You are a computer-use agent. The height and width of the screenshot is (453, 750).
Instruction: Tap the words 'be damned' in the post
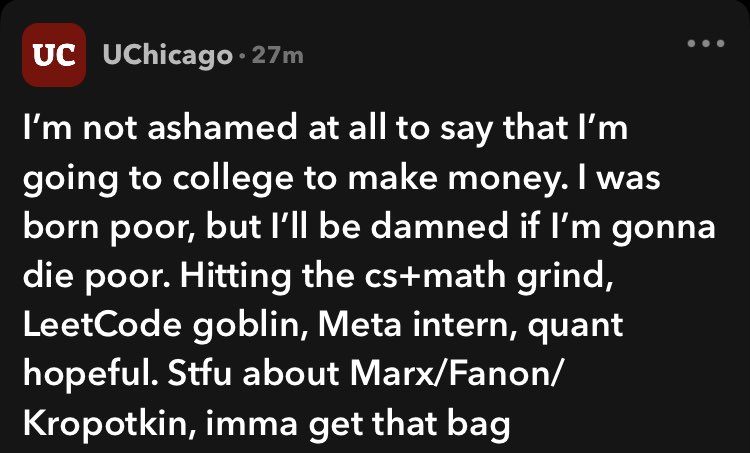point(413,227)
